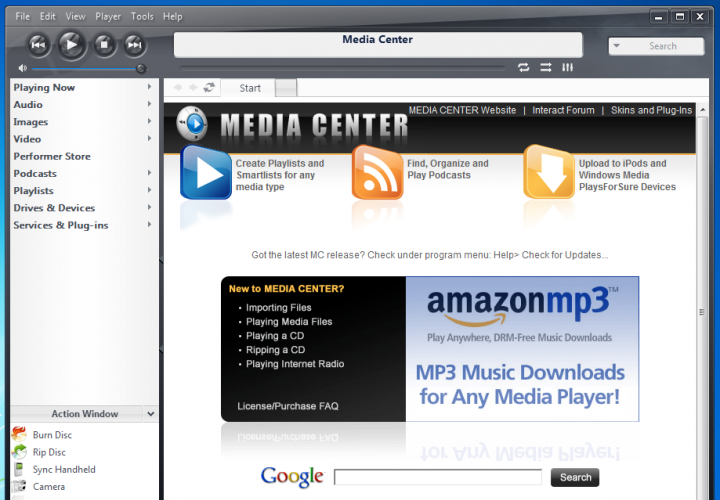Click the Google search text box
The image size is (720, 500).
pyautogui.click(x=438, y=477)
